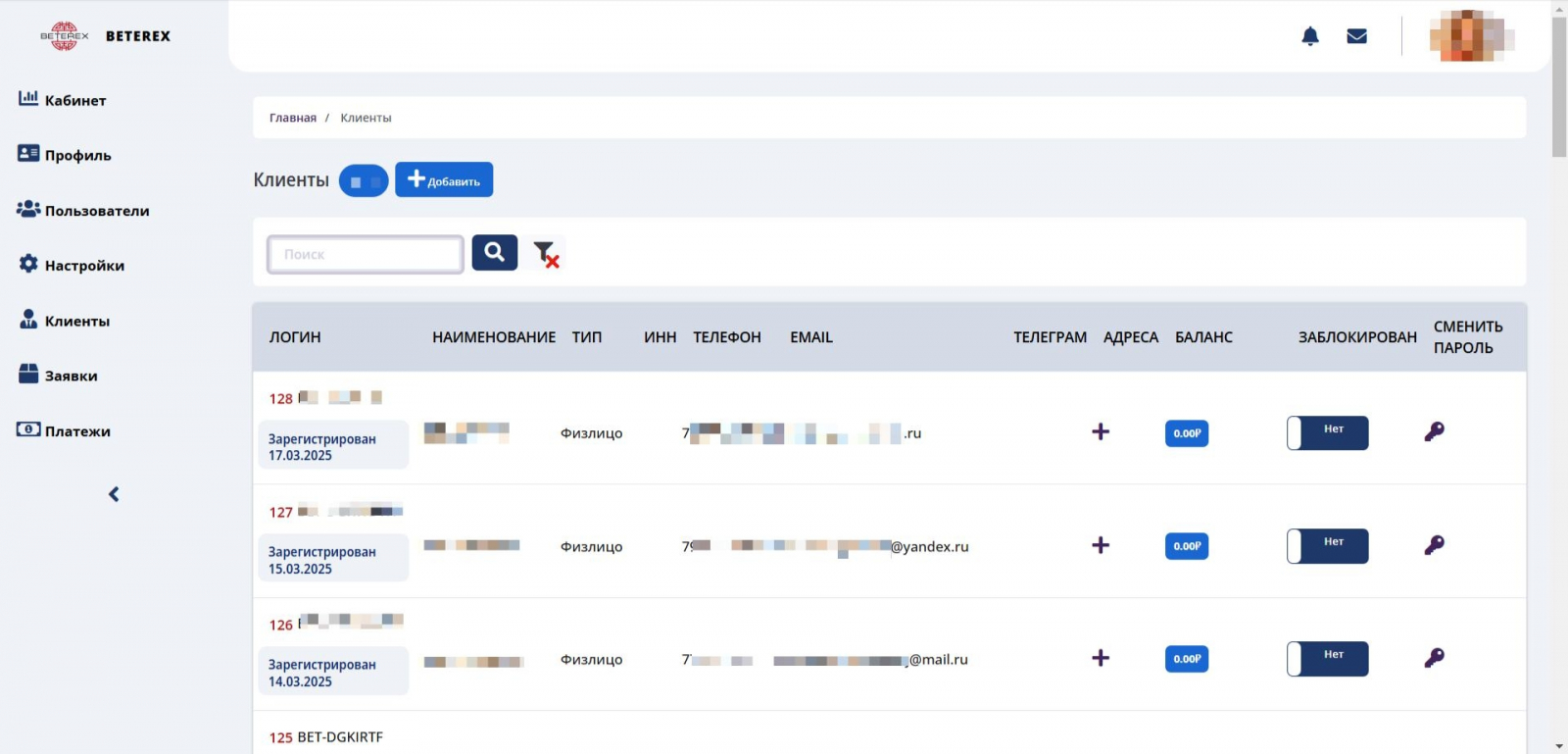Click the СМЕНИТЬ ПАРОЛЬ column header
Image resolution: width=1568 pixels, height=754 pixels.
[1468, 337]
